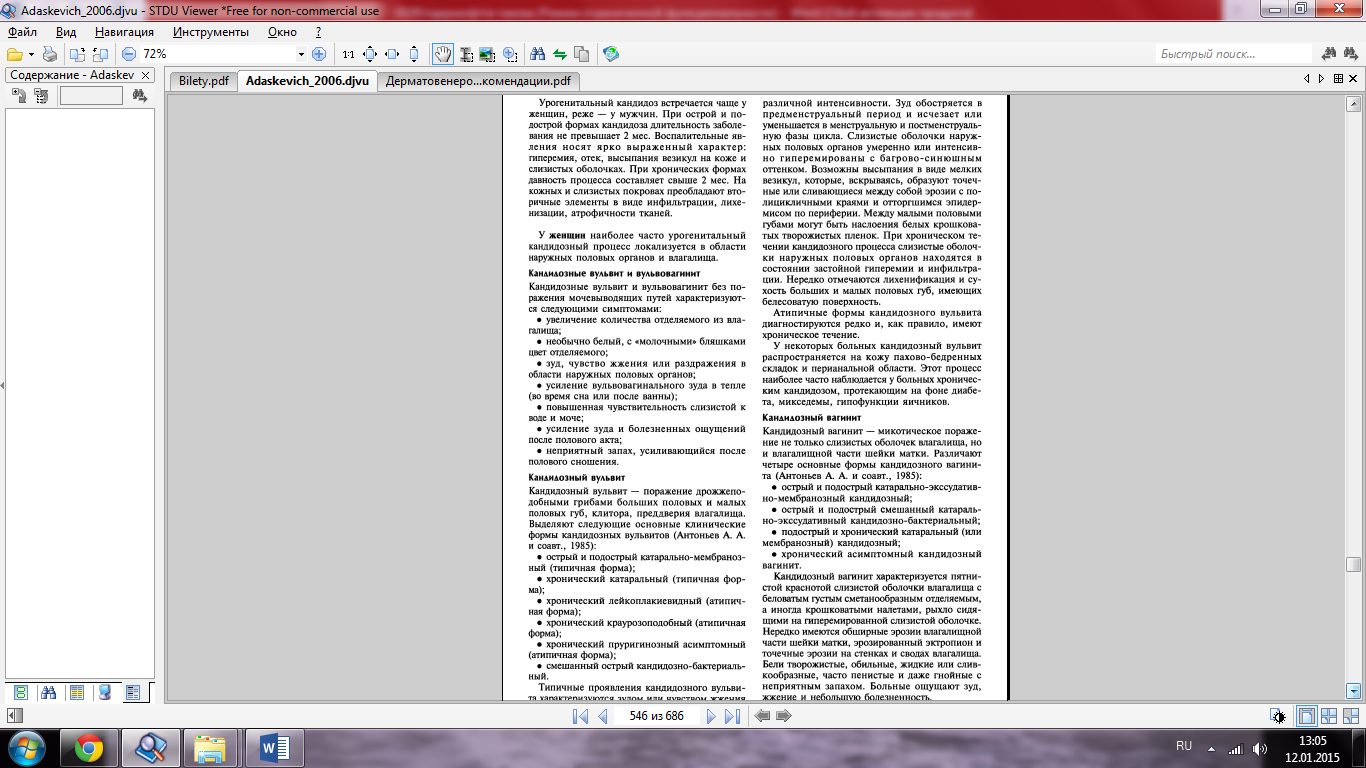Open the Файл menu
The width and height of the screenshot is (1366, 768).
tap(22, 32)
